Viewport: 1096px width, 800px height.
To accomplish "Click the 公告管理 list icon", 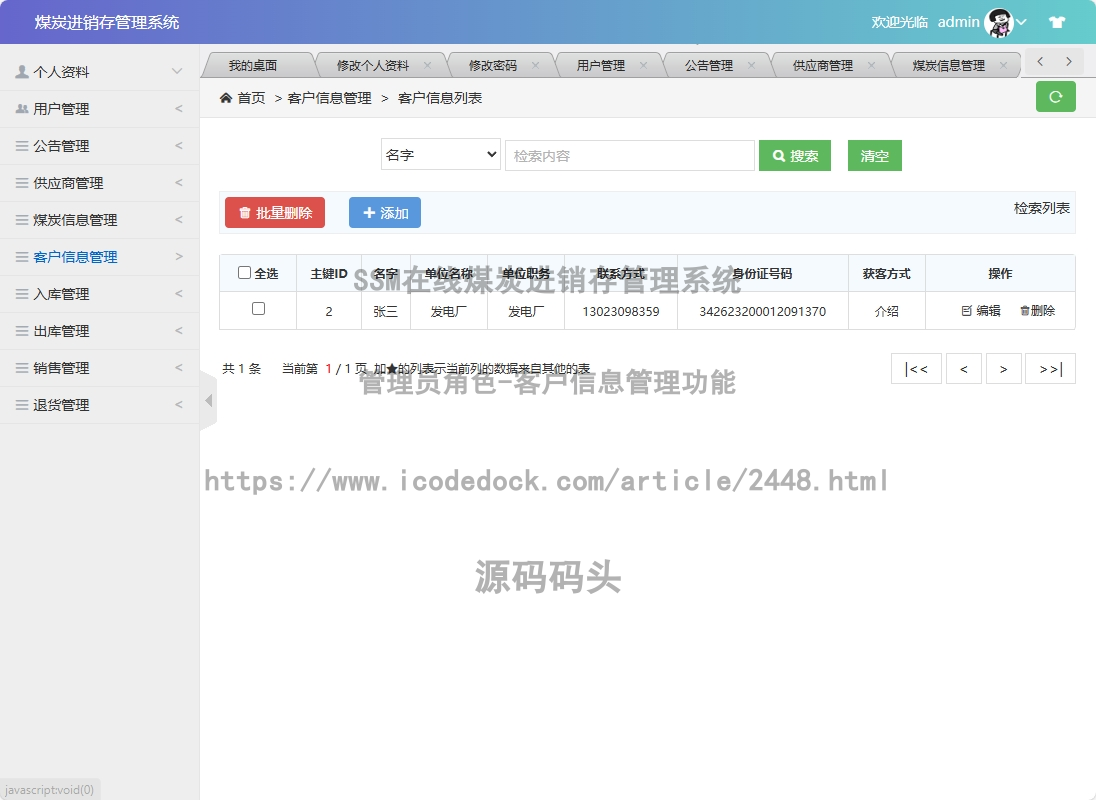I will tap(22, 145).
